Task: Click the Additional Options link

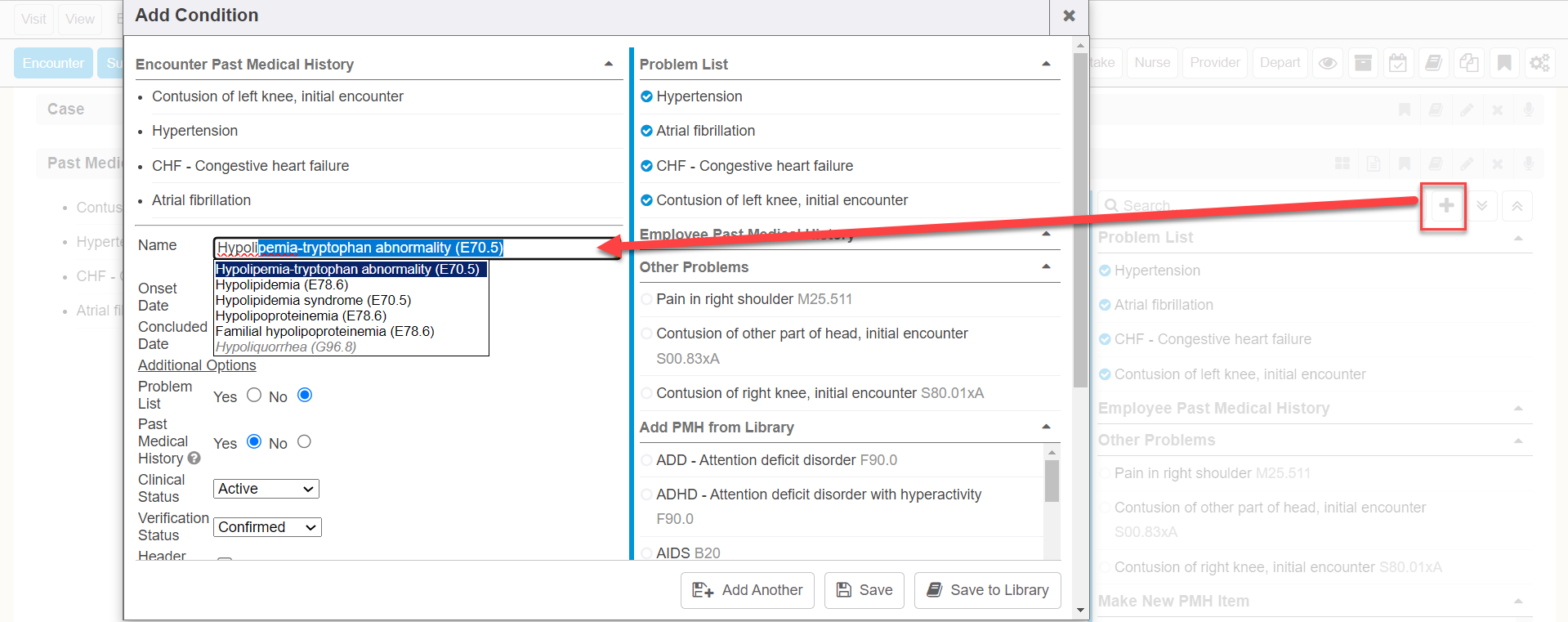Action: (197, 365)
